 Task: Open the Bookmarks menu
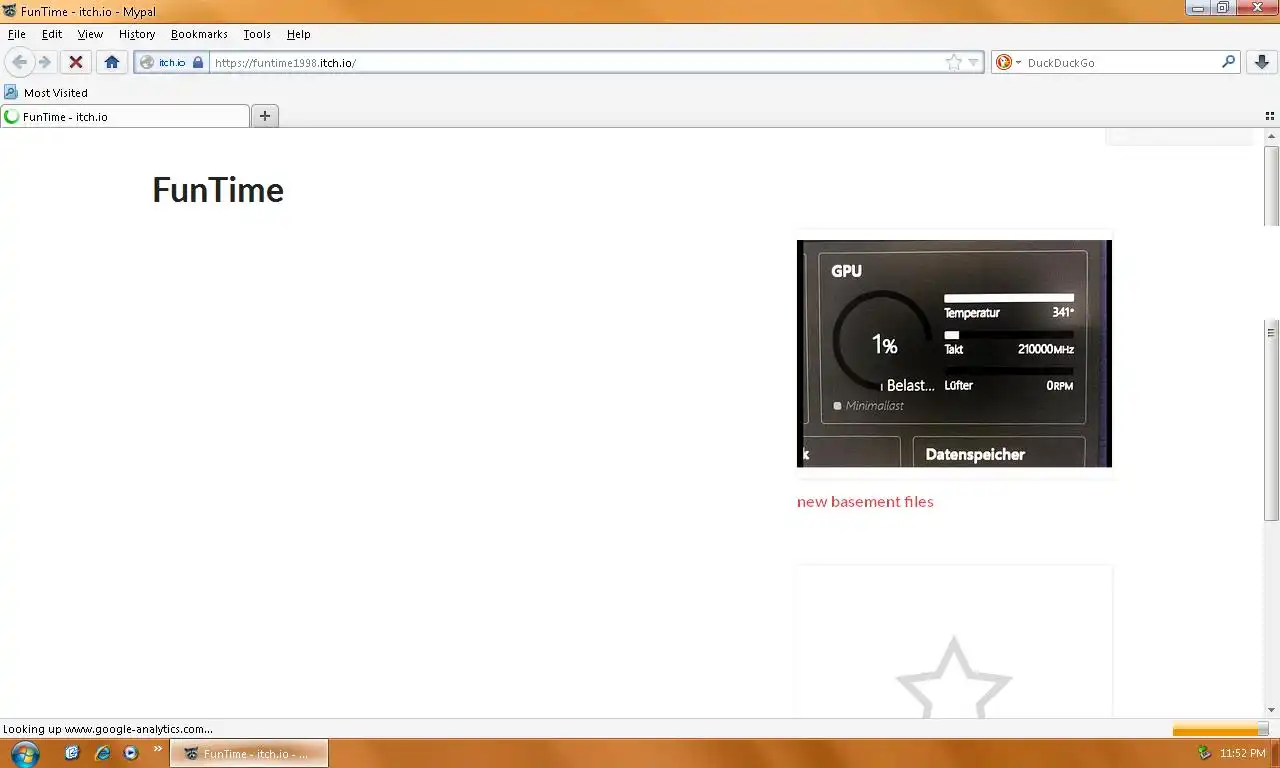tap(199, 34)
